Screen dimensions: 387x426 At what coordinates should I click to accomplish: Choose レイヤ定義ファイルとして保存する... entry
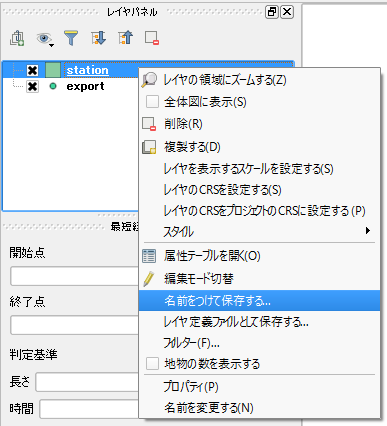click(259, 322)
